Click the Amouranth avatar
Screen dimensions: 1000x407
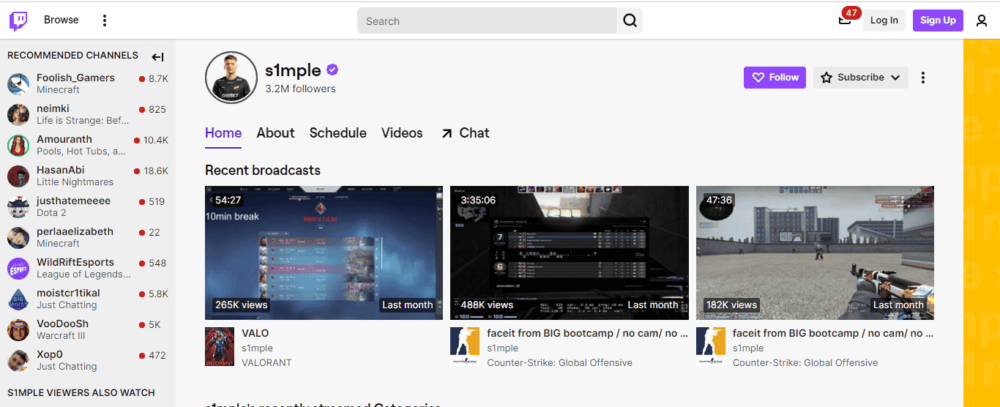18,145
